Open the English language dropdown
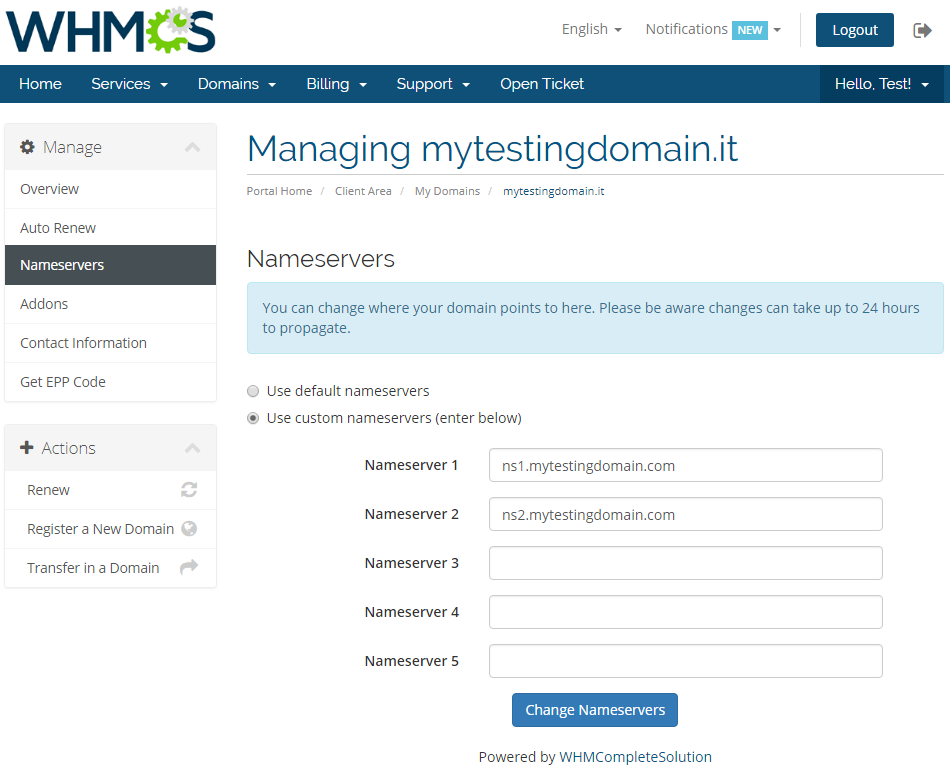The image size is (950, 773). pos(591,29)
